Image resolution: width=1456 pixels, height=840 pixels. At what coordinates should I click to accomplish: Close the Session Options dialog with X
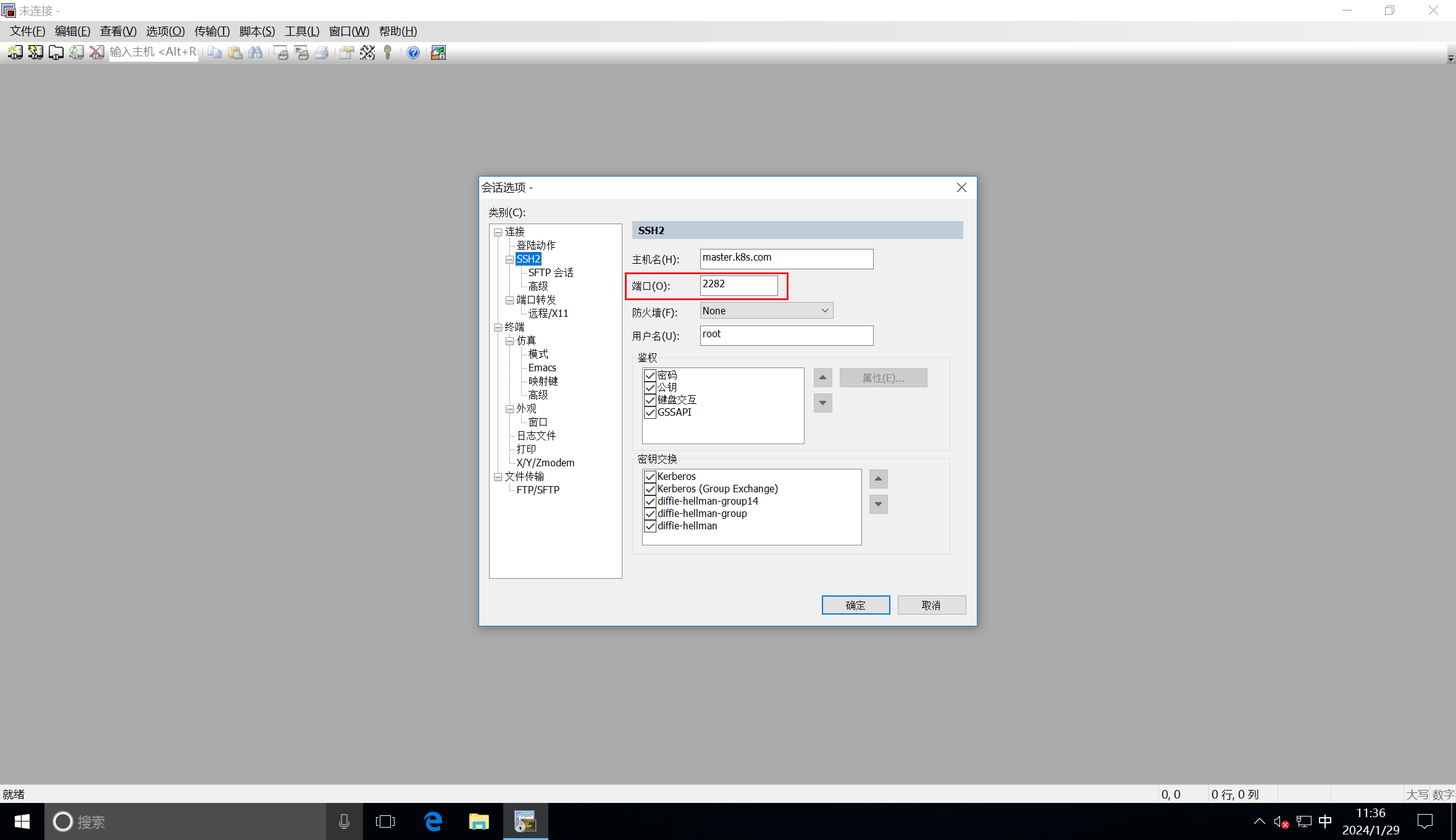(x=961, y=187)
